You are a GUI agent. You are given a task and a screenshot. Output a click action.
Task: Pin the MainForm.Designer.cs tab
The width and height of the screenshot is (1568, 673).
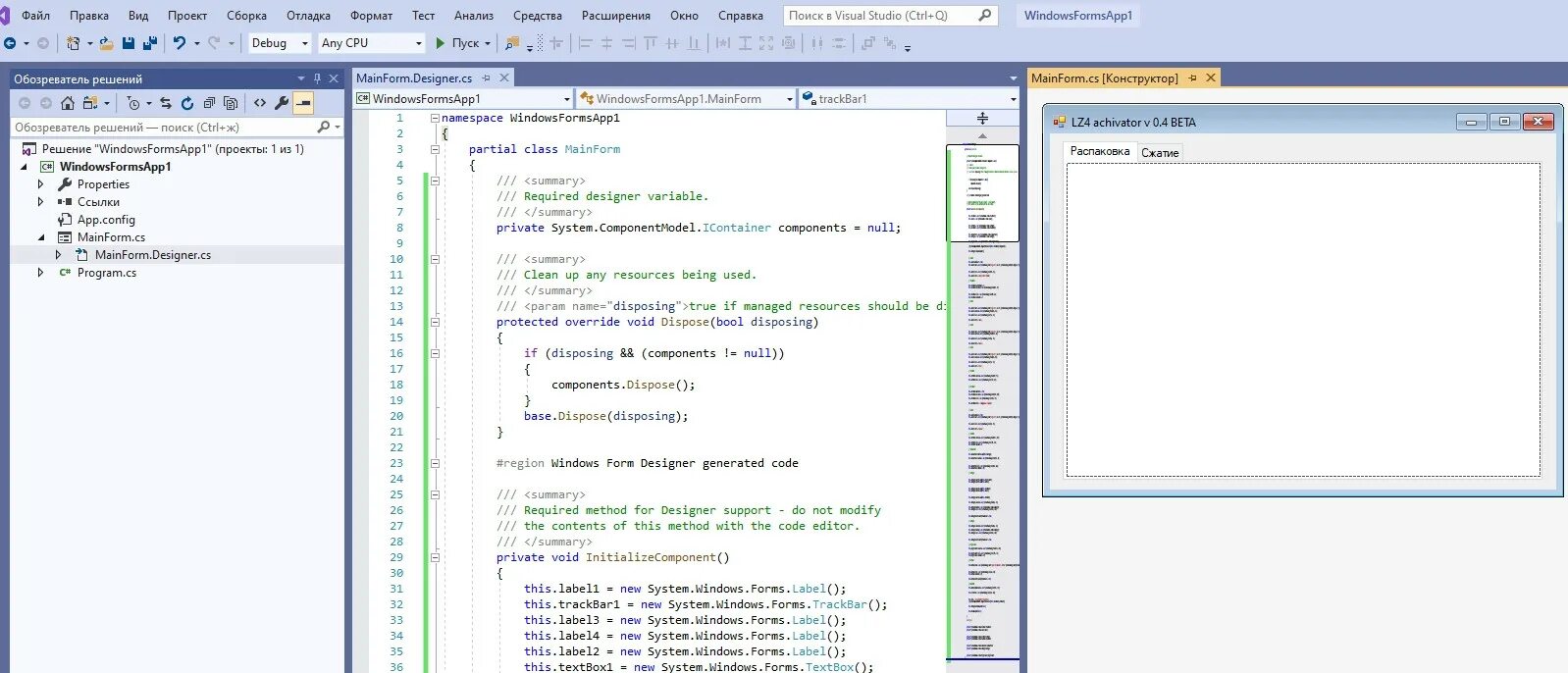(x=487, y=78)
